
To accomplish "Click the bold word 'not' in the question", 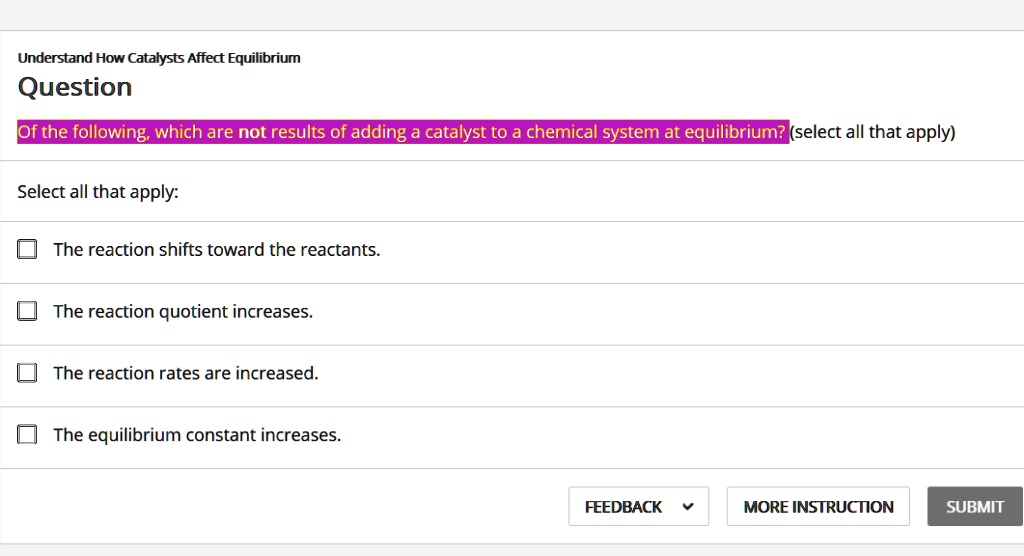I will click(x=252, y=132).
